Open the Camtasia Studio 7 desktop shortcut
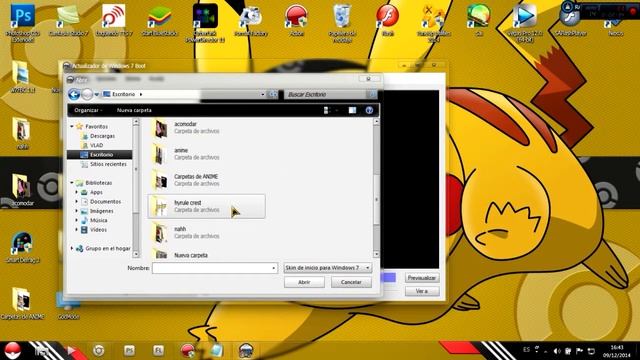640x360 pixels. 68,20
